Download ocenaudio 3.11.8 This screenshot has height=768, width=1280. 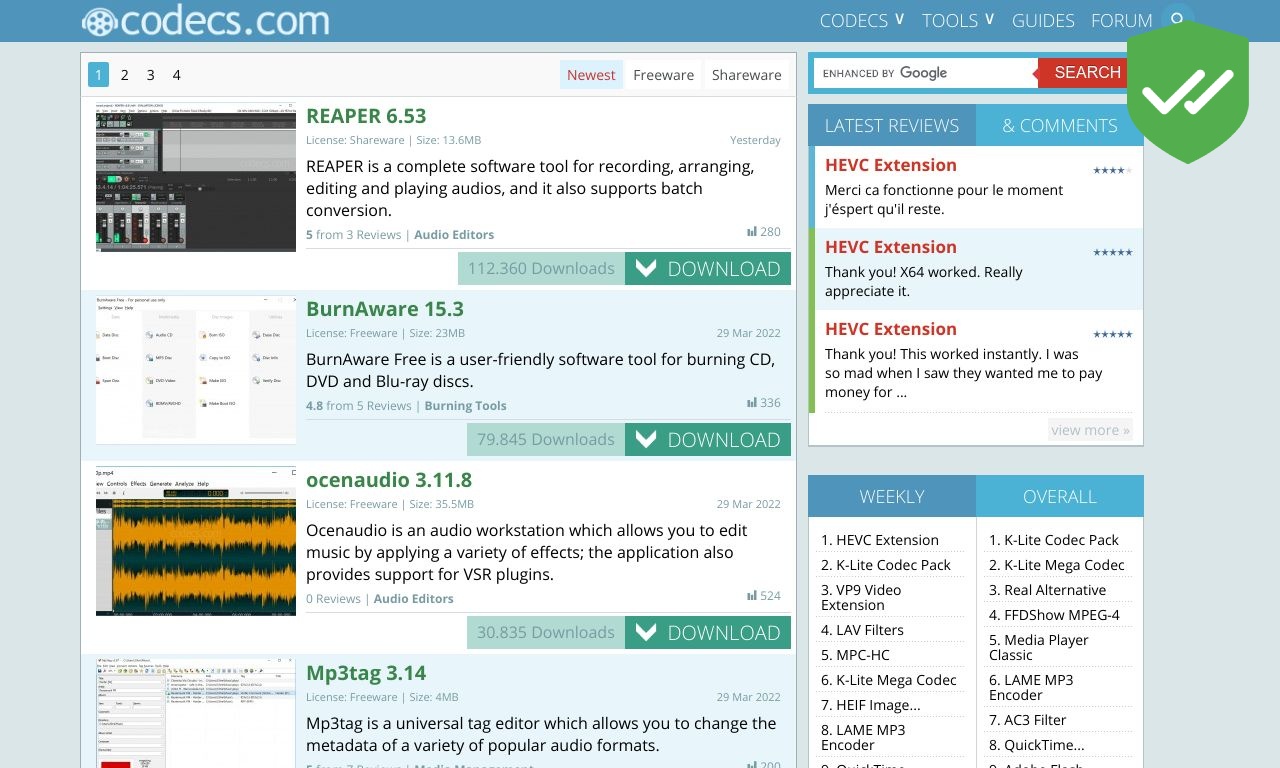click(708, 633)
